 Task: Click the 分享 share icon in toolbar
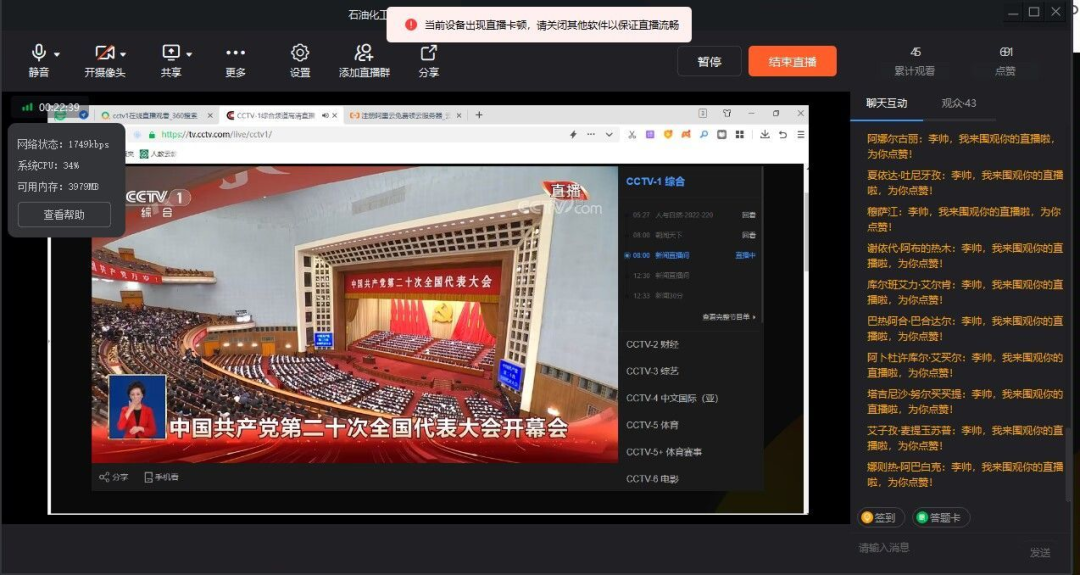(429, 53)
